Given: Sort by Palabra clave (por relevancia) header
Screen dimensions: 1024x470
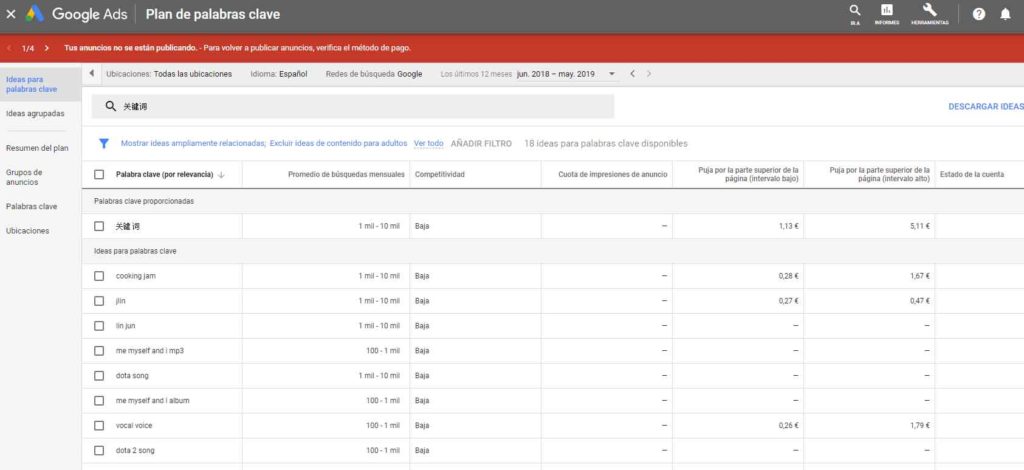Looking at the screenshot, I should [165, 175].
